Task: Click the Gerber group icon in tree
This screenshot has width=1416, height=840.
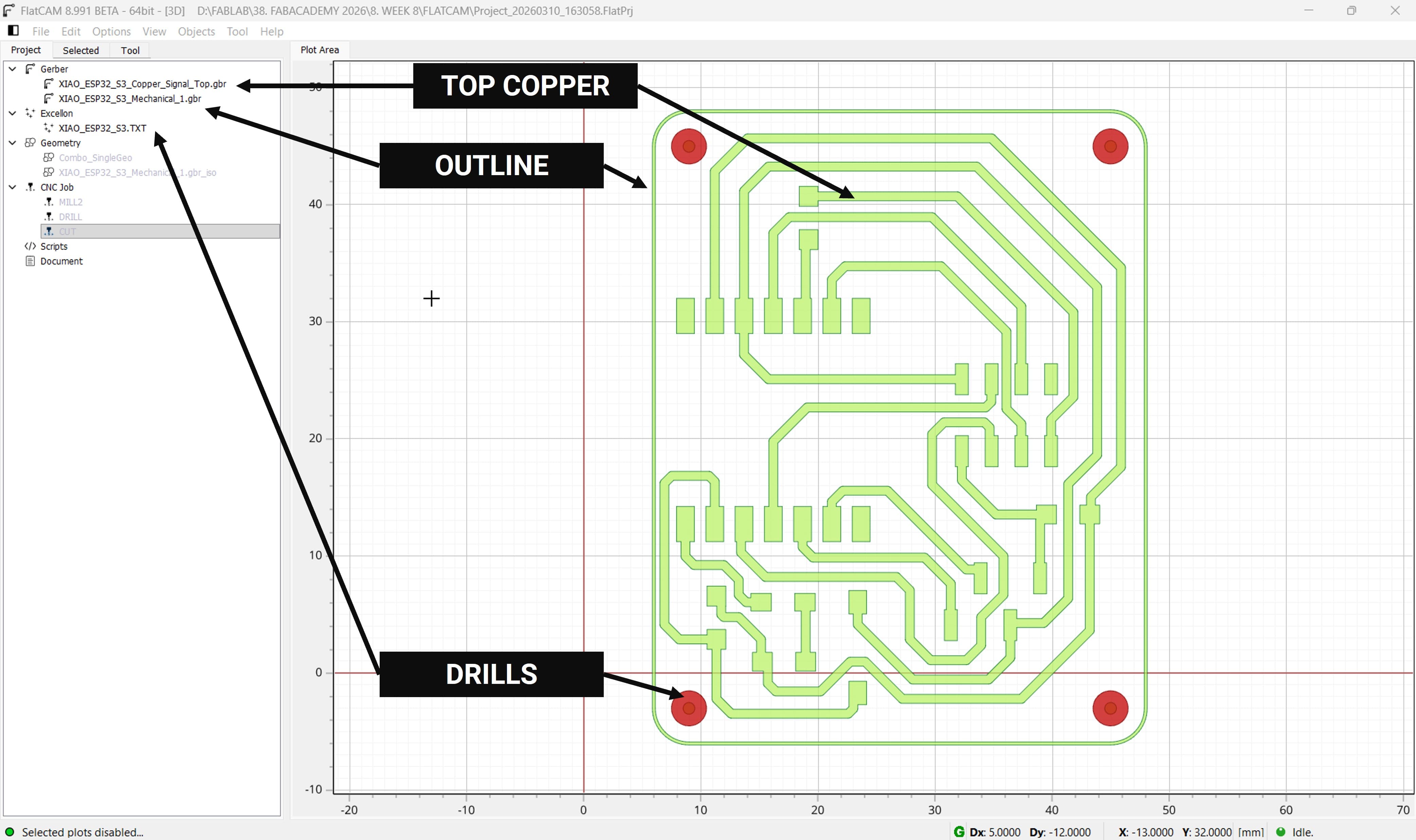Action: click(x=30, y=69)
